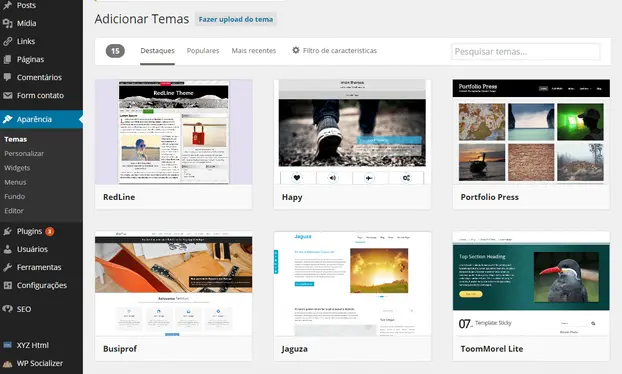Click the Configurações settings icon
Image resolution: width=622 pixels, height=374 pixels.
(x=8, y=285)
